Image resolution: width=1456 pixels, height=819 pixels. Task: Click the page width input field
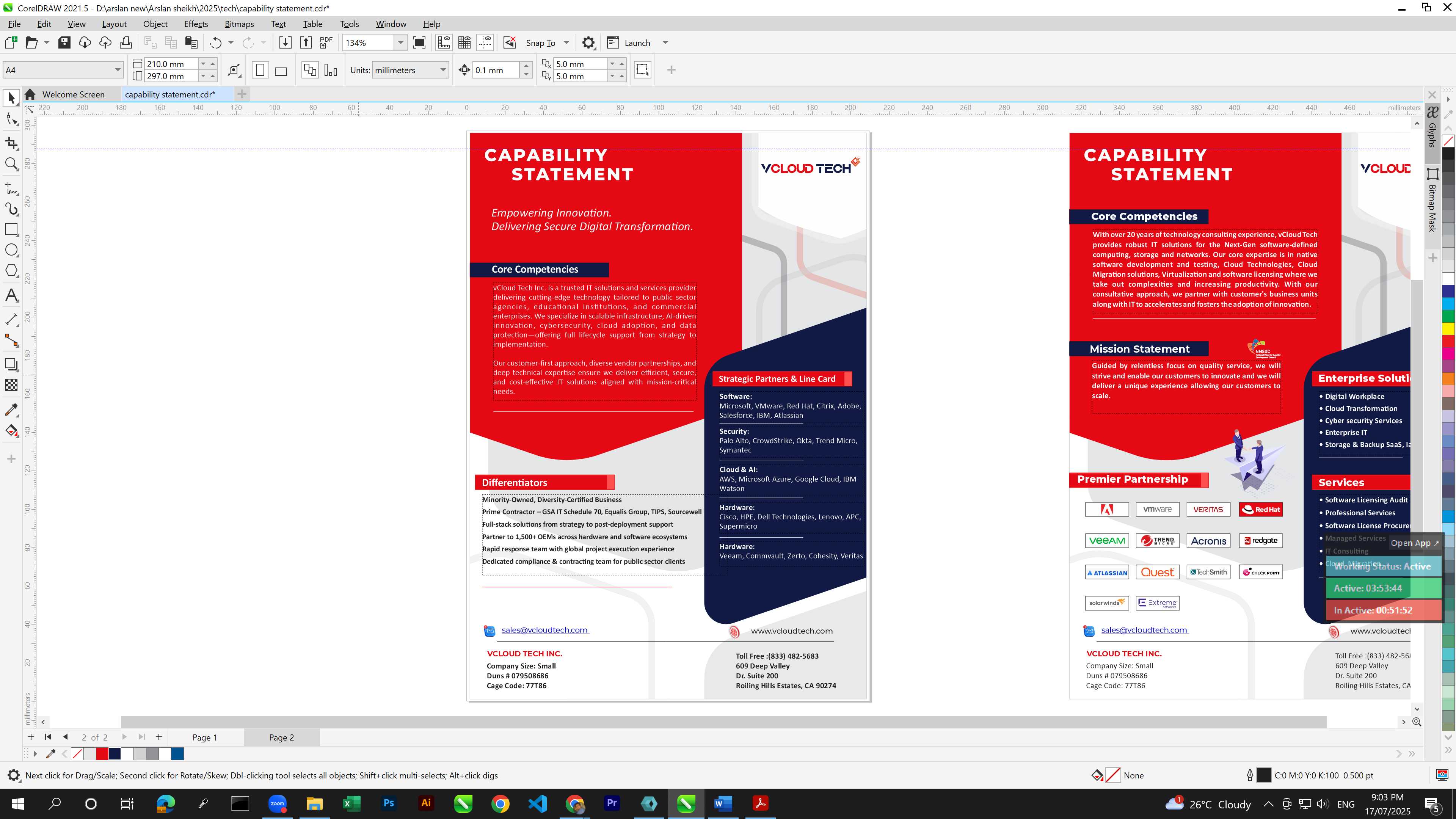[171, 64]
